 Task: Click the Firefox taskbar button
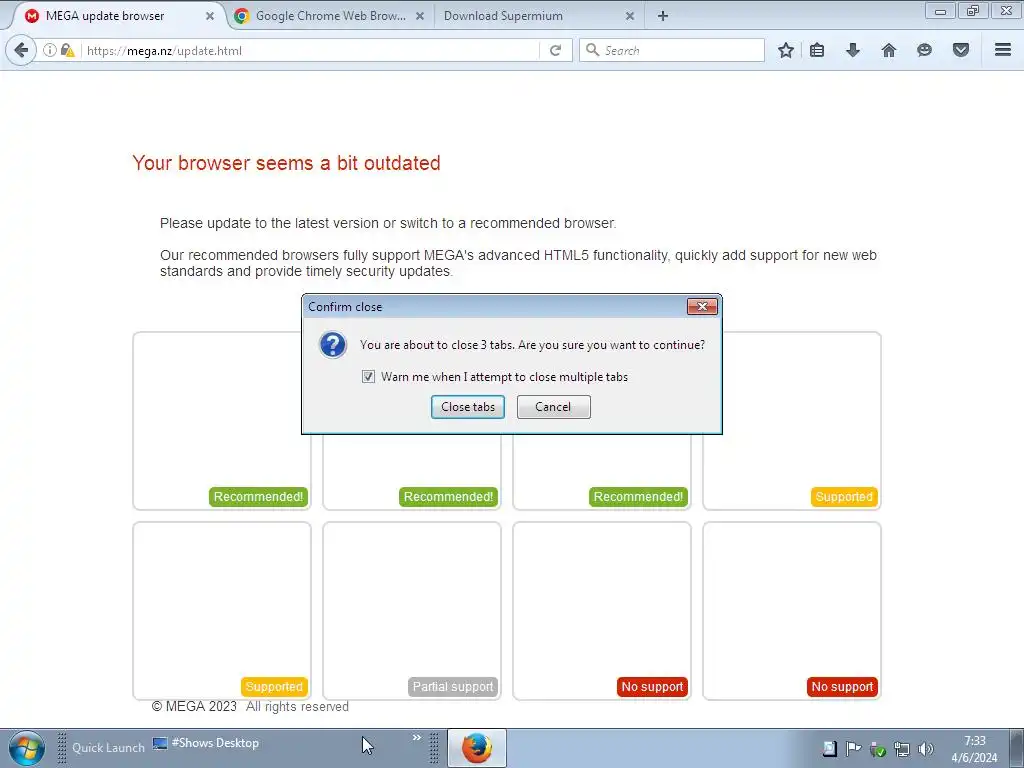coord(477,748)
